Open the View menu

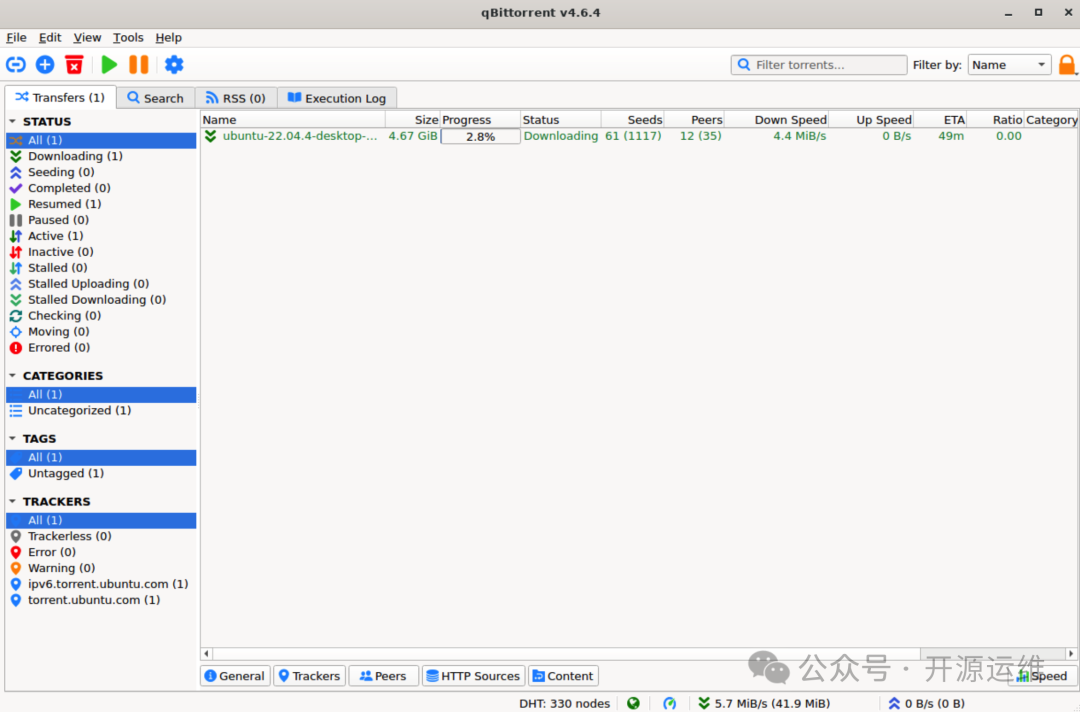coord(87,37)
